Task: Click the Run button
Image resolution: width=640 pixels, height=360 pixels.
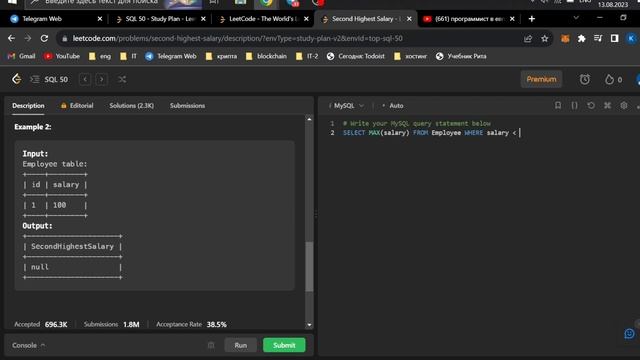Action: 240,345
